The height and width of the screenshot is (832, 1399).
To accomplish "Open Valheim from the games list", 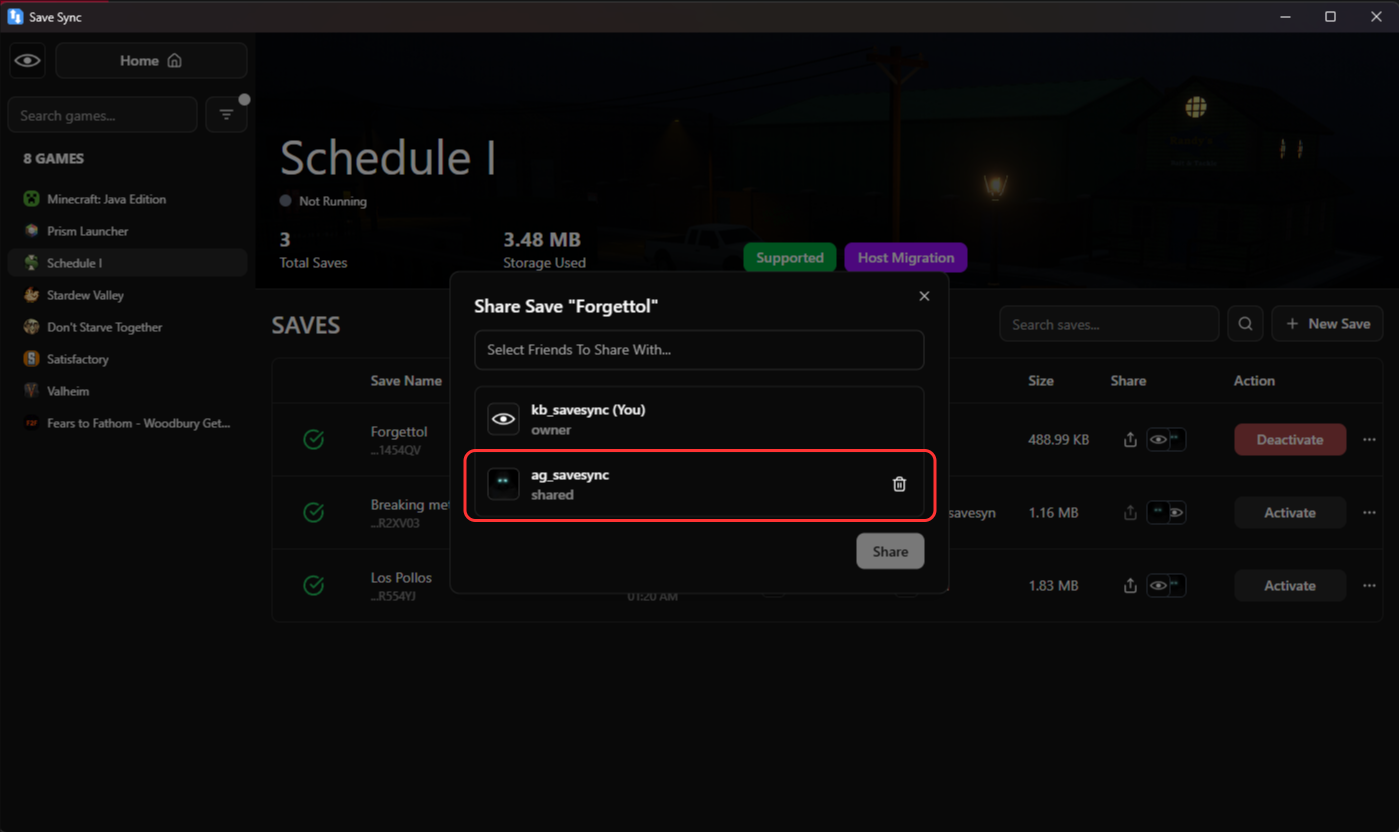I will (x=127, y=391).
